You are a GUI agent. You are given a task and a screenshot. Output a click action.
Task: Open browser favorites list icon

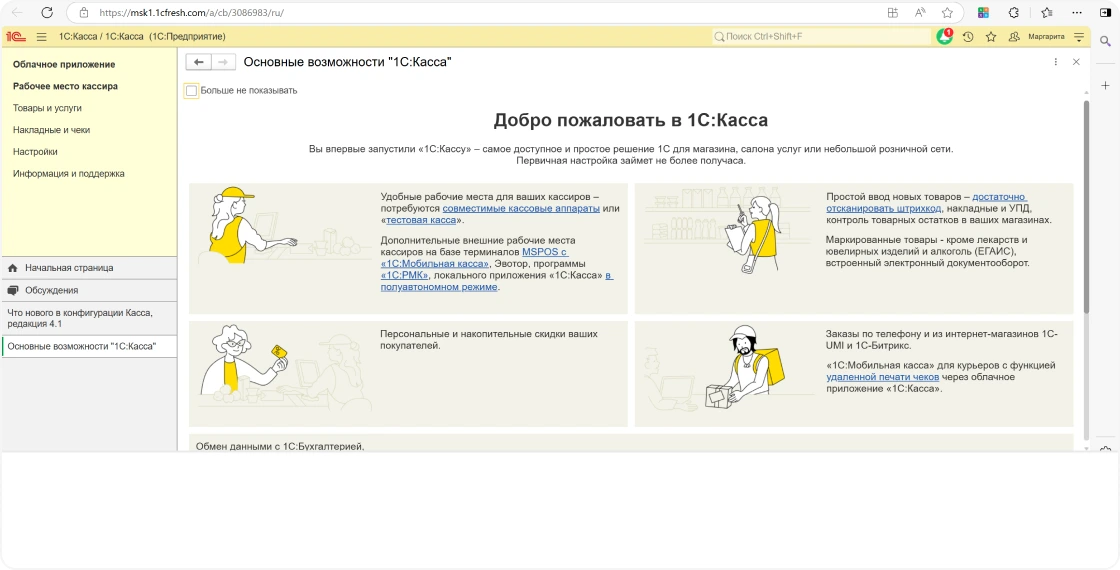tap(1046, 12)
